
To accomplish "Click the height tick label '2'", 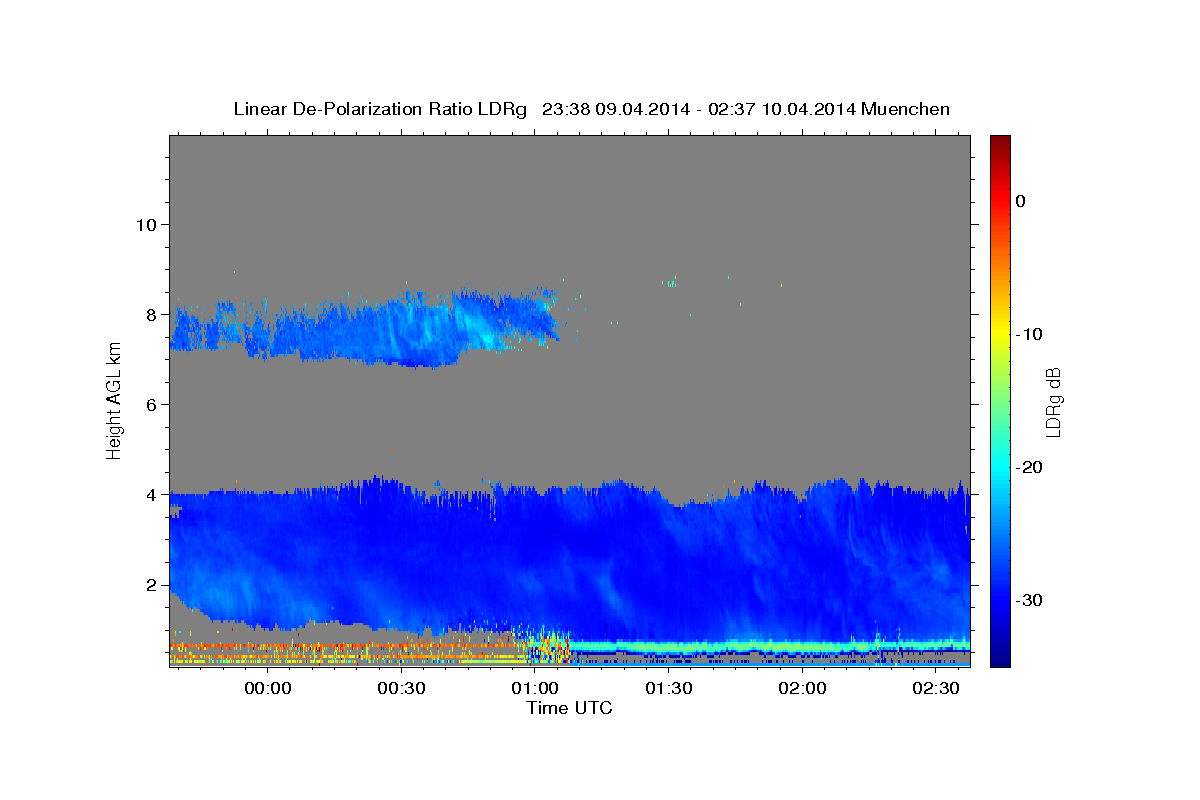I will pyautogui.click(x=151, y=585).
